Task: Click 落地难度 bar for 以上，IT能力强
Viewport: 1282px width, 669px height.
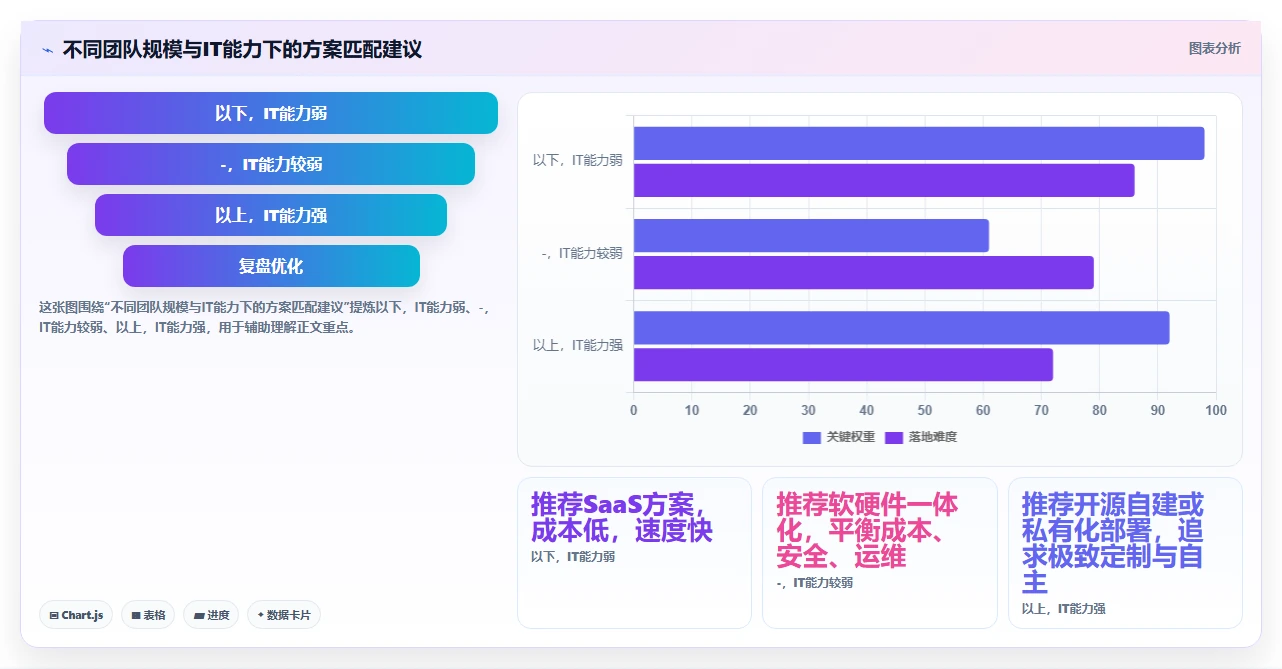Action: click(843, 364)
